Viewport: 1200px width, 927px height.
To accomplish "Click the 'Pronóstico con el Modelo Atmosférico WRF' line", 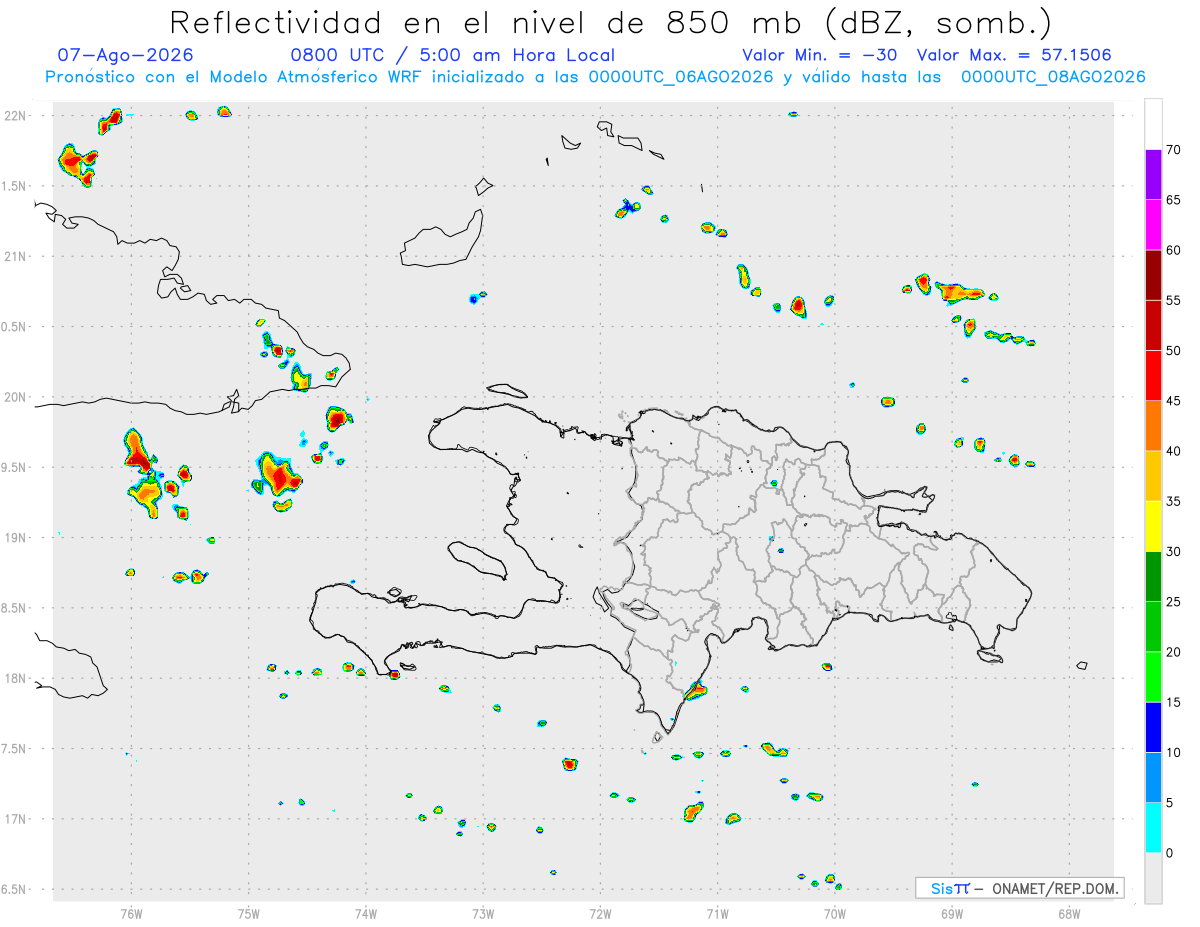I will coord(595,77).
